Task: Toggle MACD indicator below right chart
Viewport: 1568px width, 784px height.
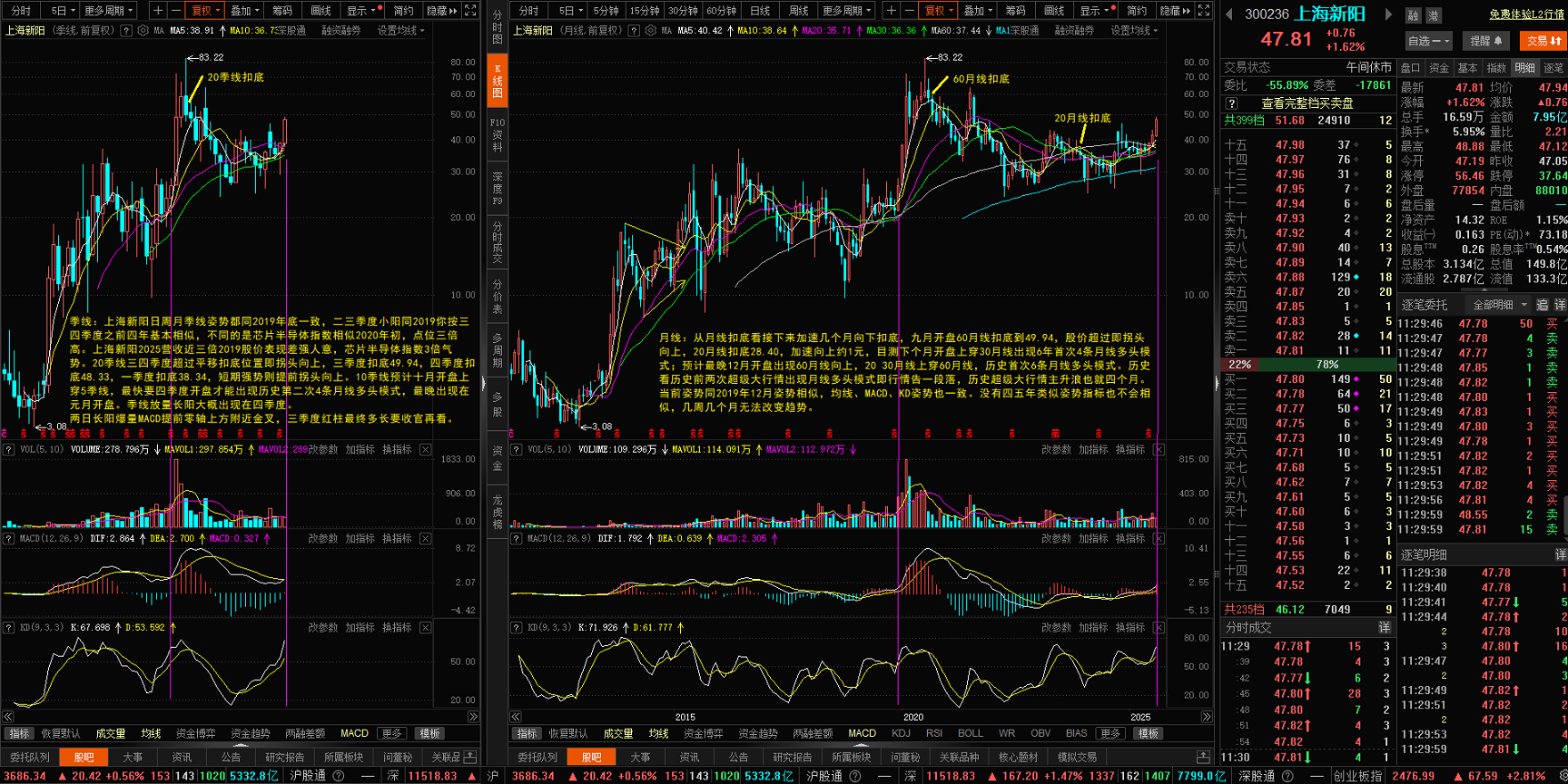Action: pyautogui.click(x=862, y=733)
